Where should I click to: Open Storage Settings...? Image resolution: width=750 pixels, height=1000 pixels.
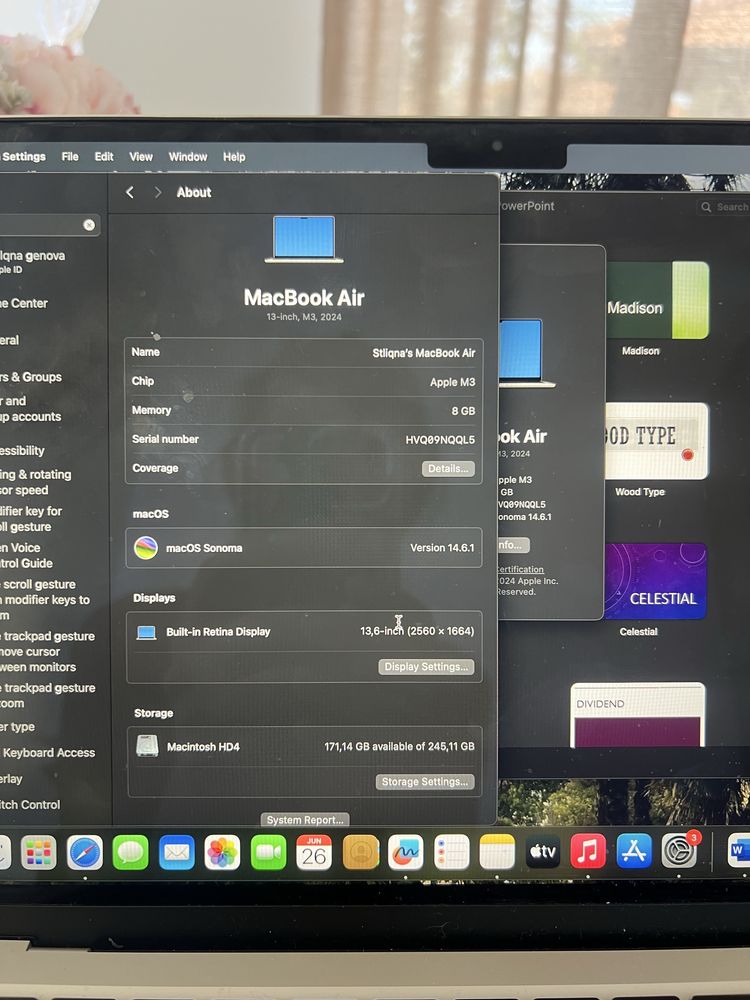pos(425,782)
